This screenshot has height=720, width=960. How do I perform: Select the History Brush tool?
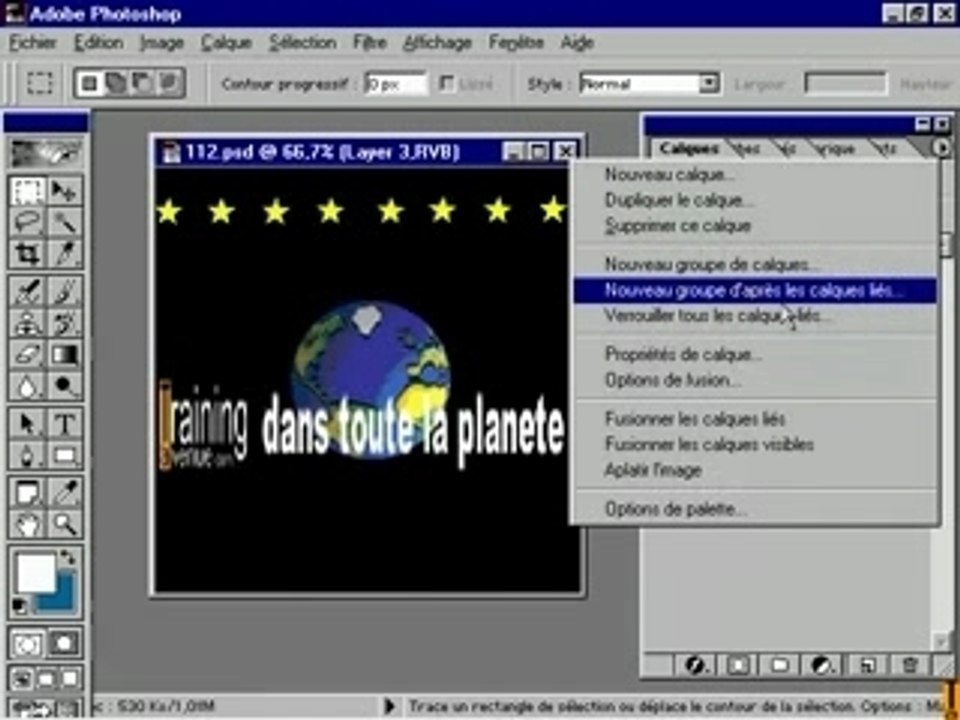point(64,323)
